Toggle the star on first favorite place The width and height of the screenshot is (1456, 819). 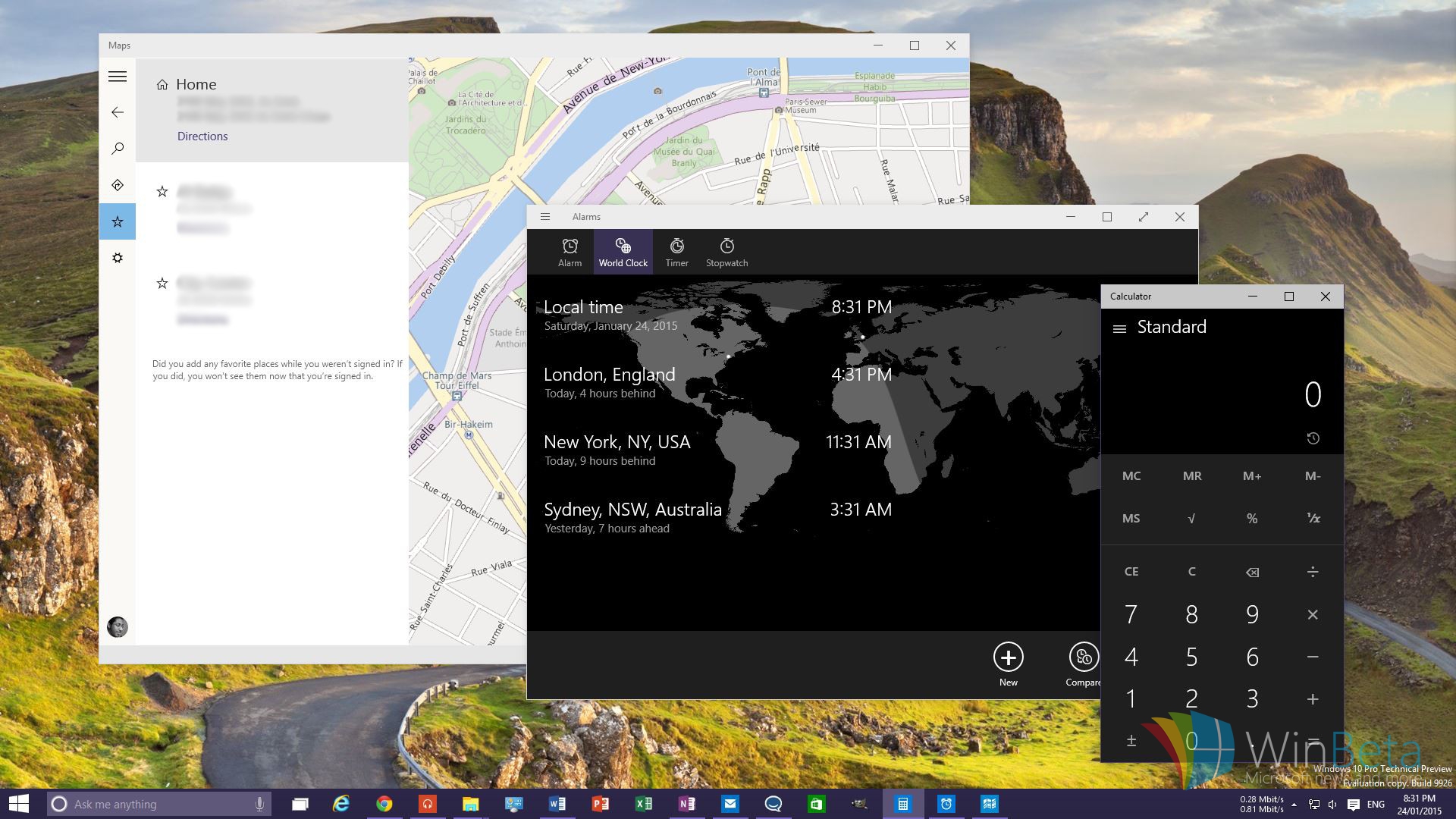tap(162, 192)
